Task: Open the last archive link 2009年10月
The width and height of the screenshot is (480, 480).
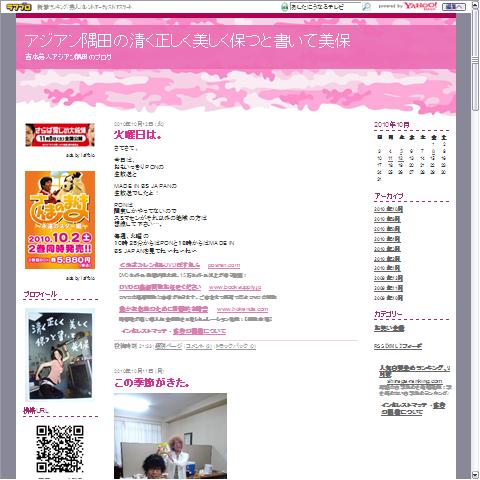Action: [x=388, y=298]
